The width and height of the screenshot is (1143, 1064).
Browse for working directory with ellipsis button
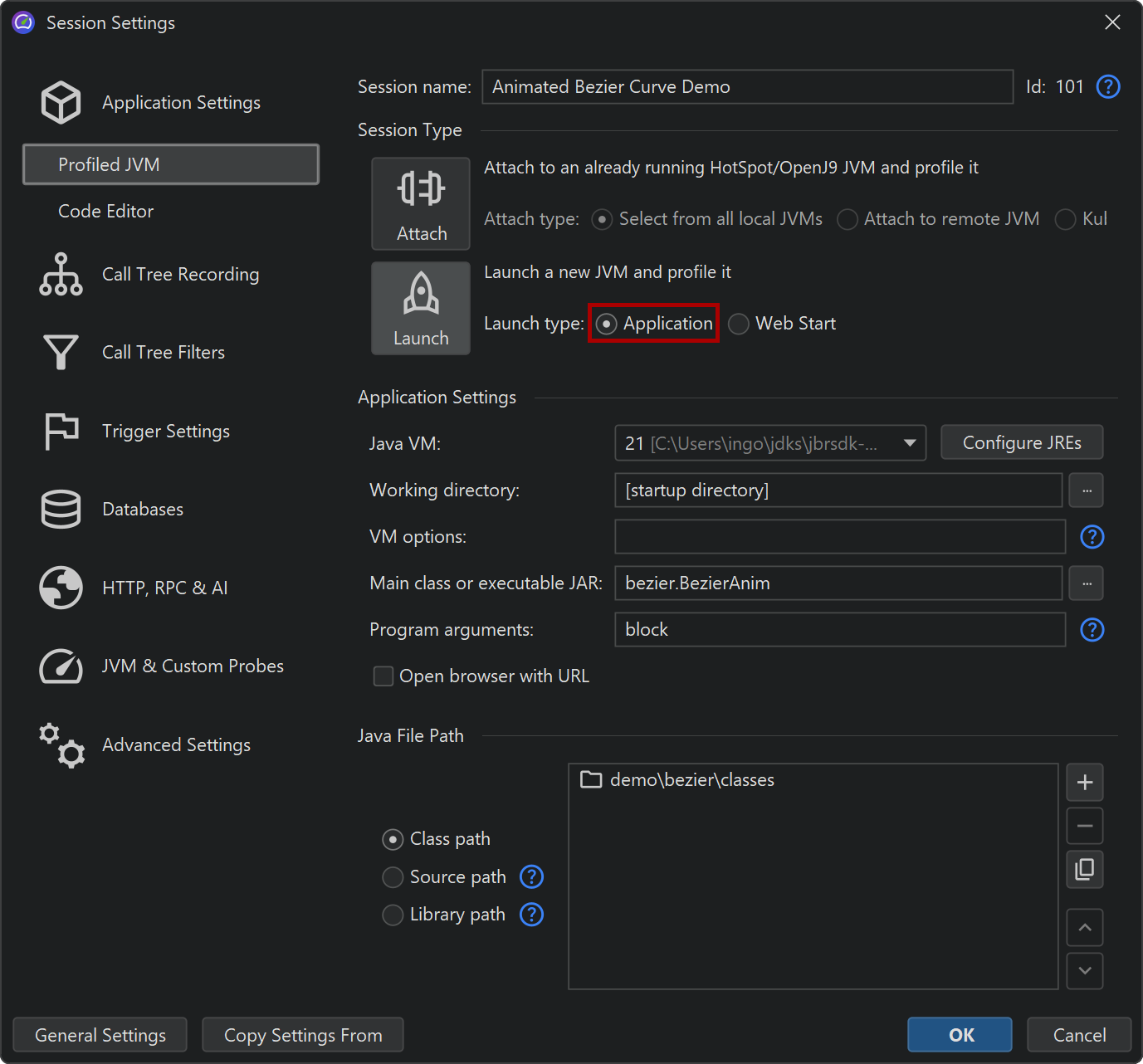(x=1086, y=491)
